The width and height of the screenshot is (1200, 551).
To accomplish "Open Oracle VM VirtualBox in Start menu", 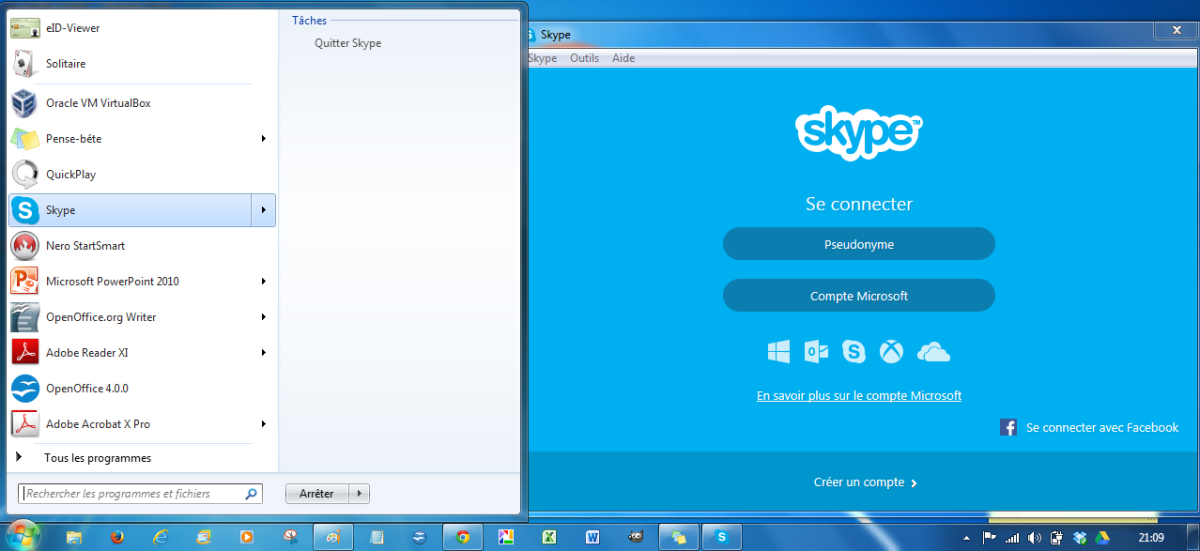I will tap(141, 103).
